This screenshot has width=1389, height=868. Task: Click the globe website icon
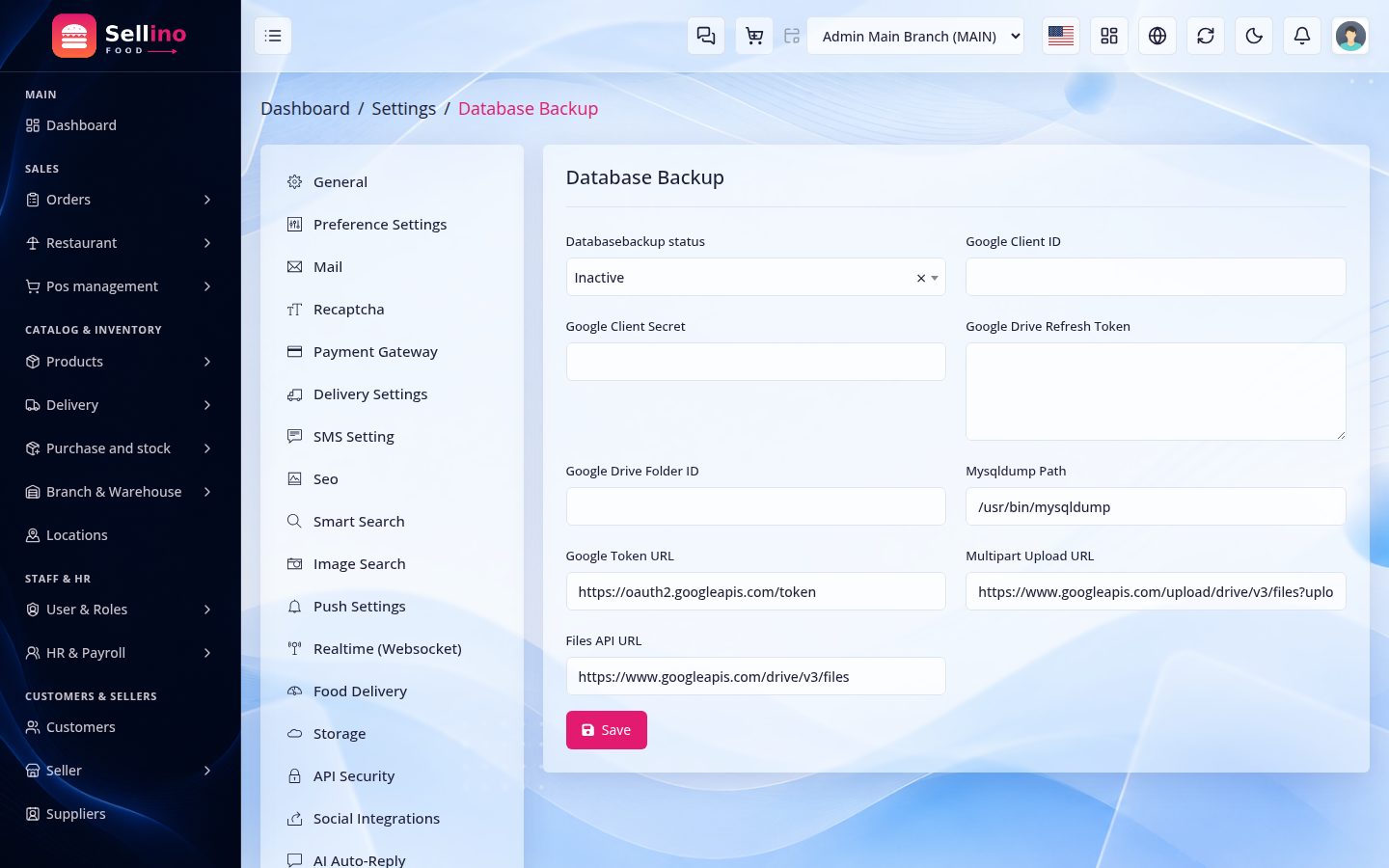tap(1157, 36)
